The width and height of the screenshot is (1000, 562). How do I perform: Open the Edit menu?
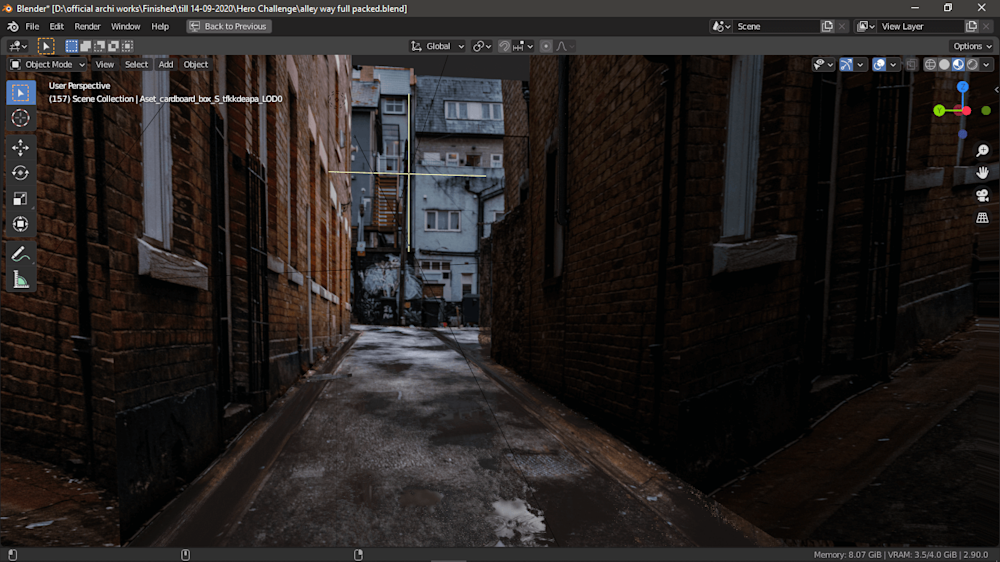(x=57, y=26)
